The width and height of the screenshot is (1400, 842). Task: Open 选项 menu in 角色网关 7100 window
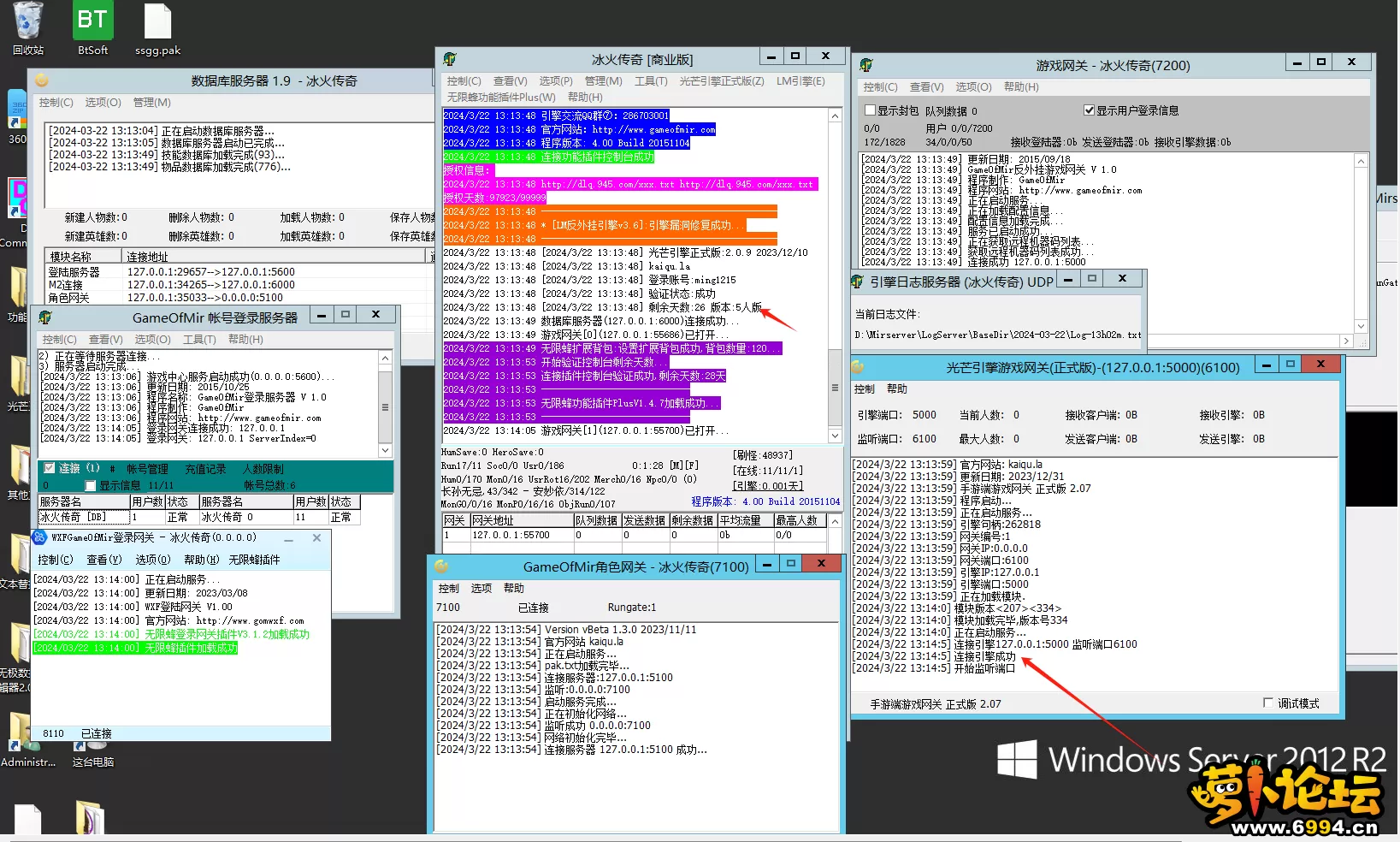(x=481, y=589)
